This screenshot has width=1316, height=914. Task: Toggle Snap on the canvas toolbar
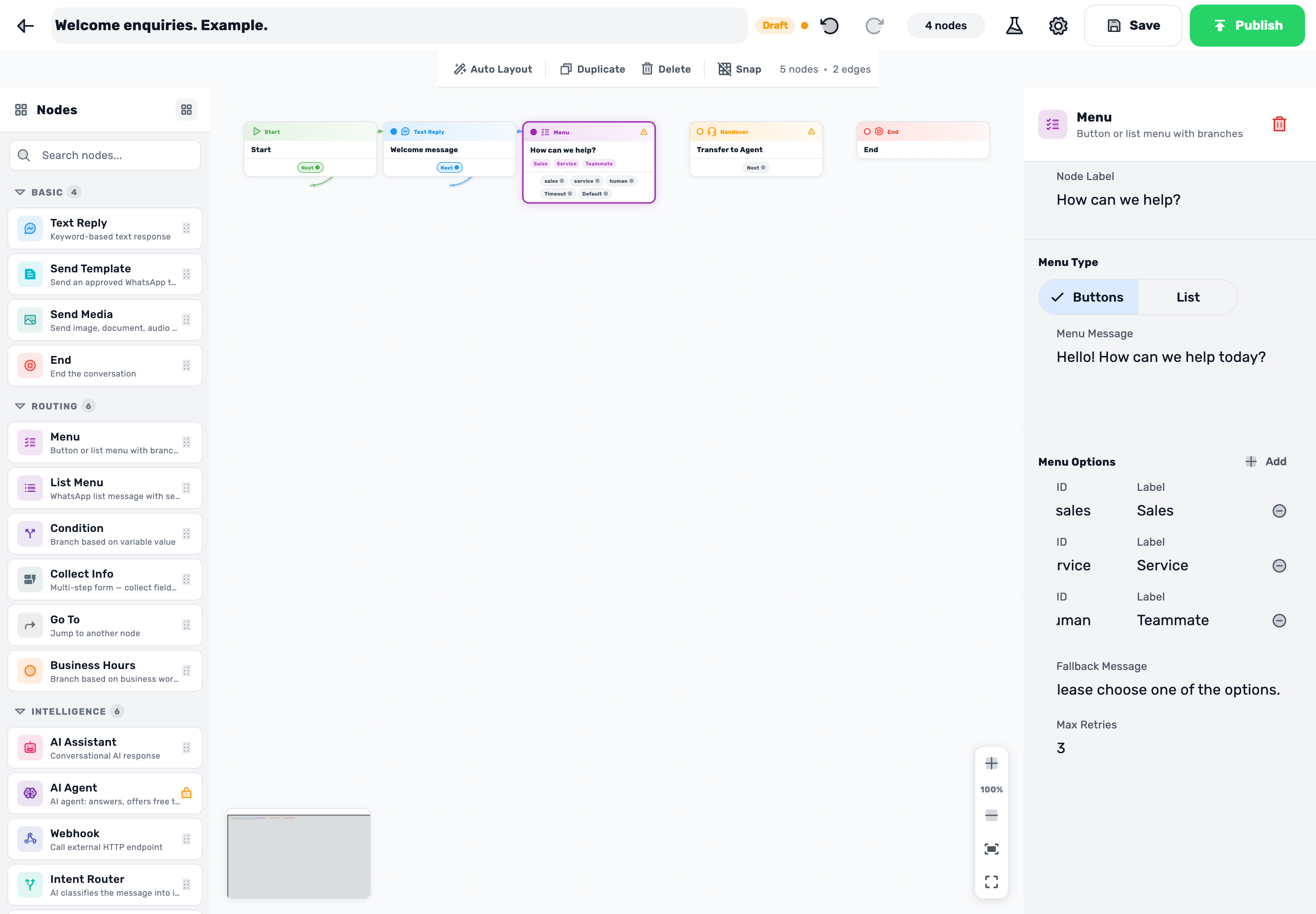coord(739,69)
